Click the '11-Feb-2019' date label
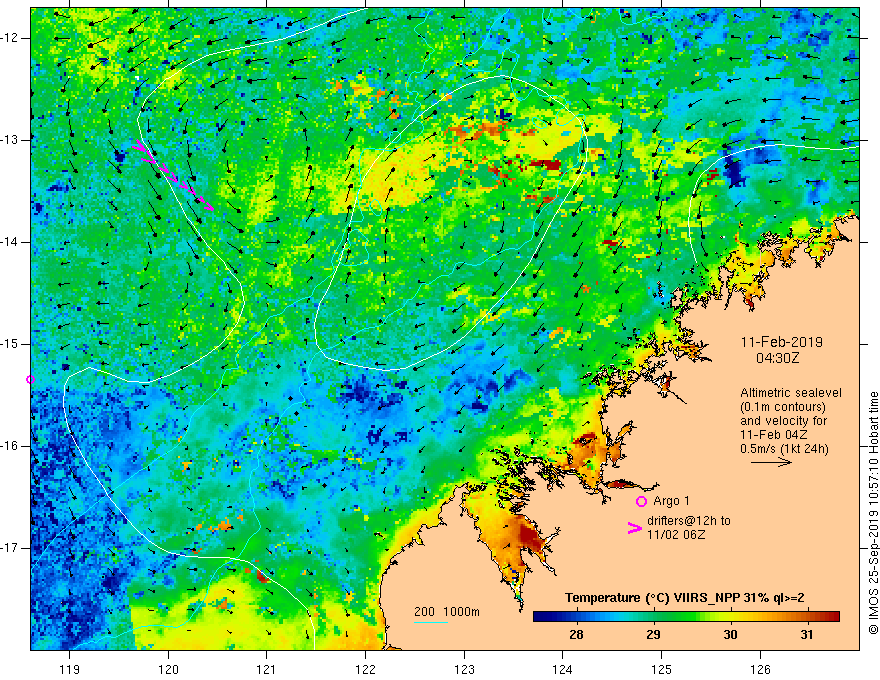The image size is (880, 680). coord(781,342)
